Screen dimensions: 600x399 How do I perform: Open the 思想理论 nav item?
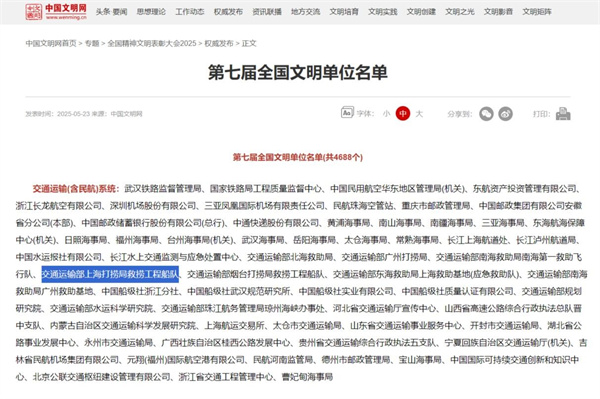tap(151, 12)
